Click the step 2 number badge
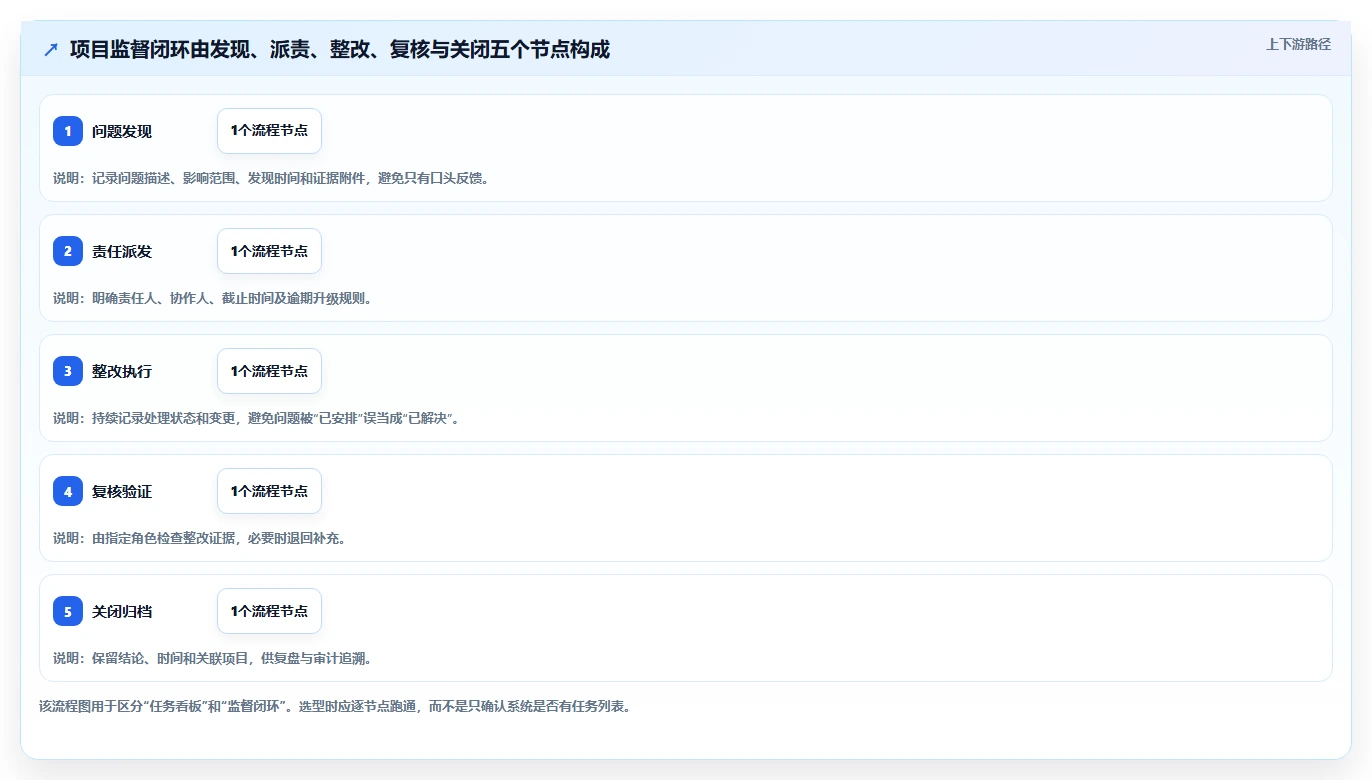This screenshot has height=780, width=1372. point(68,251)
